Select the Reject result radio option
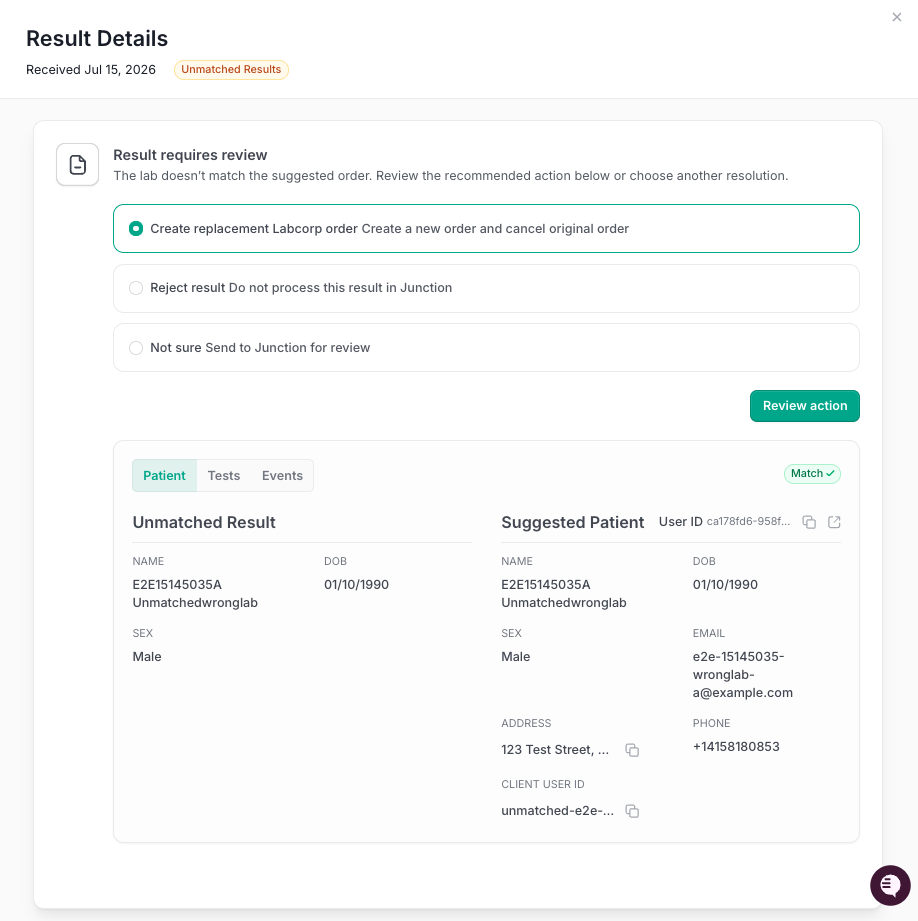918x921 pixels. 486,288
